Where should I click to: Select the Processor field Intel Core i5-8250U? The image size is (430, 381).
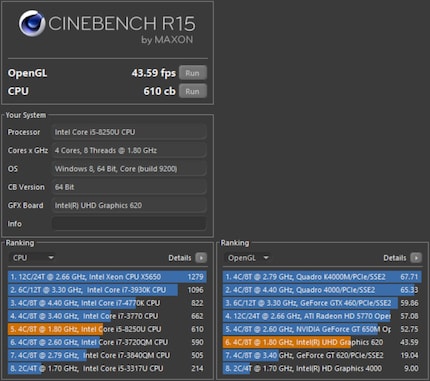[129, 132]
